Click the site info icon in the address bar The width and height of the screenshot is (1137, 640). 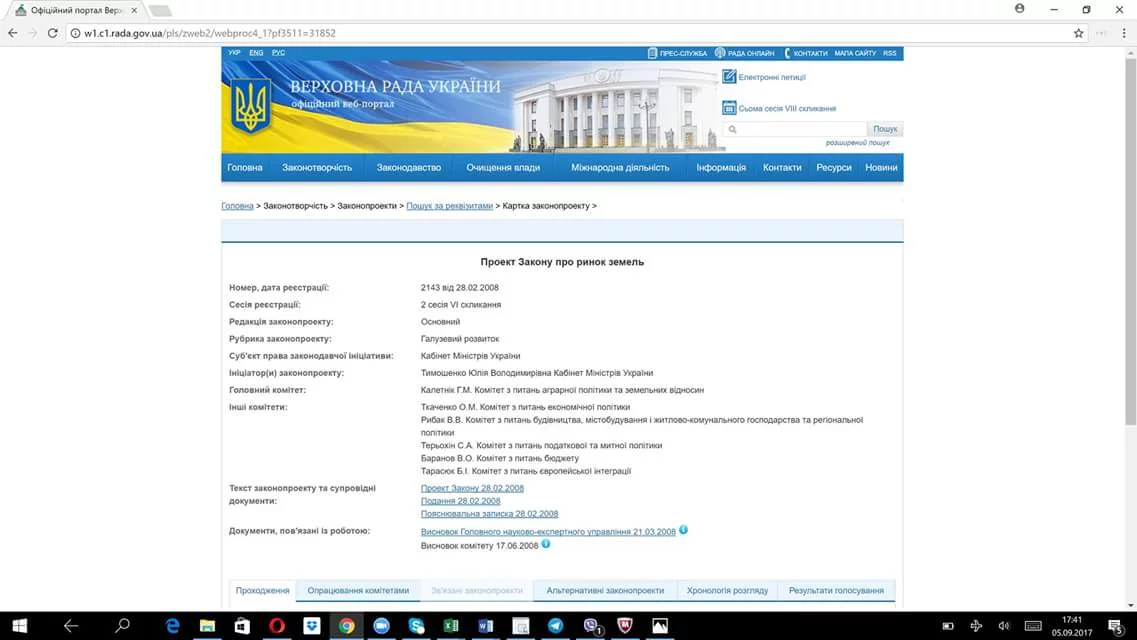(75, 33)
